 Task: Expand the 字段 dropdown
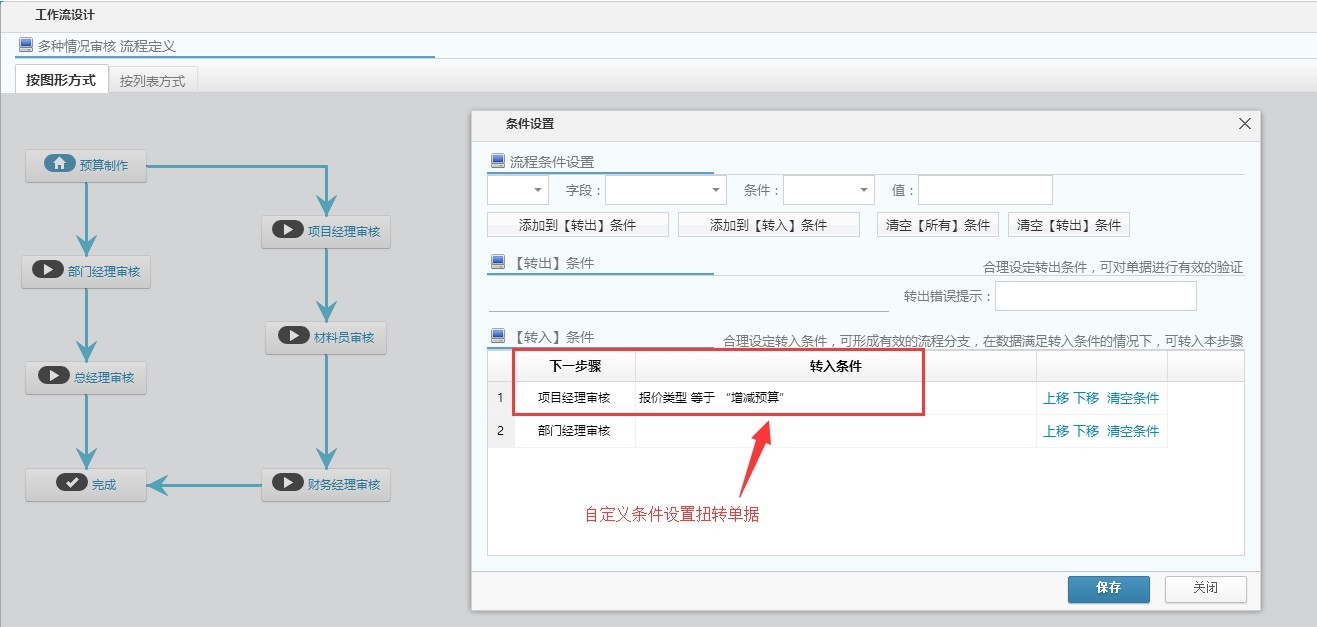pyautogui.click(x=666, y=190)
